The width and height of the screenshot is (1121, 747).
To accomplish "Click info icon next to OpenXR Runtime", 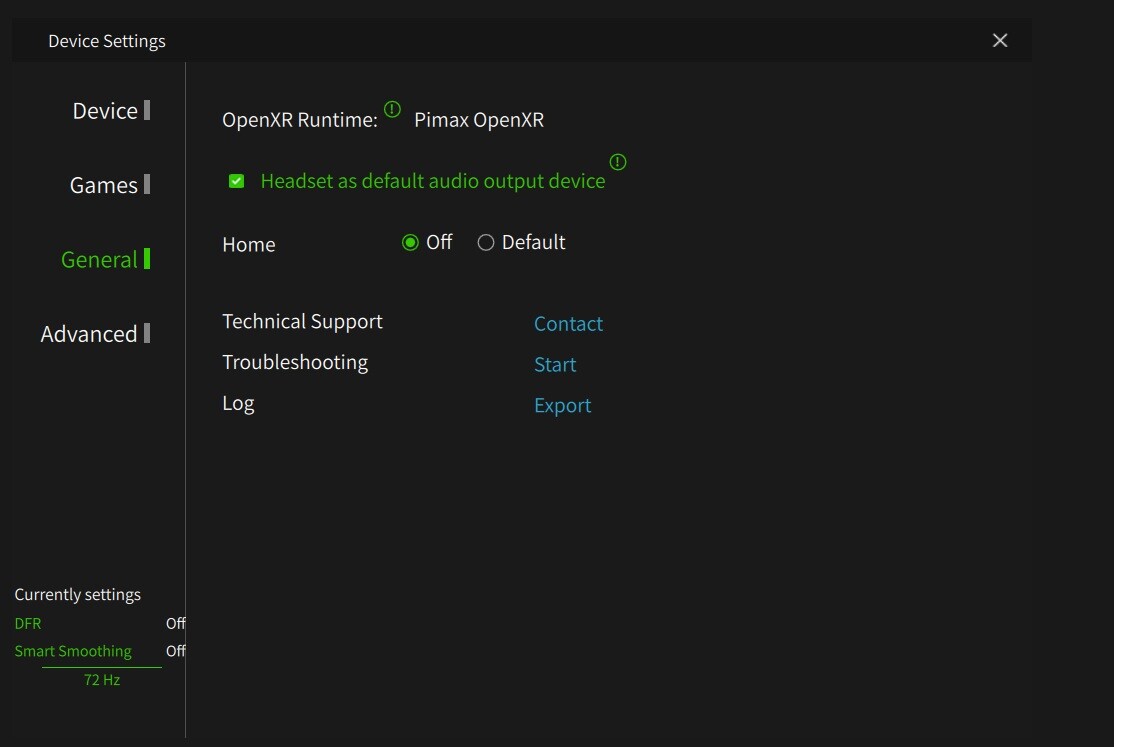I will coord(392,109).
